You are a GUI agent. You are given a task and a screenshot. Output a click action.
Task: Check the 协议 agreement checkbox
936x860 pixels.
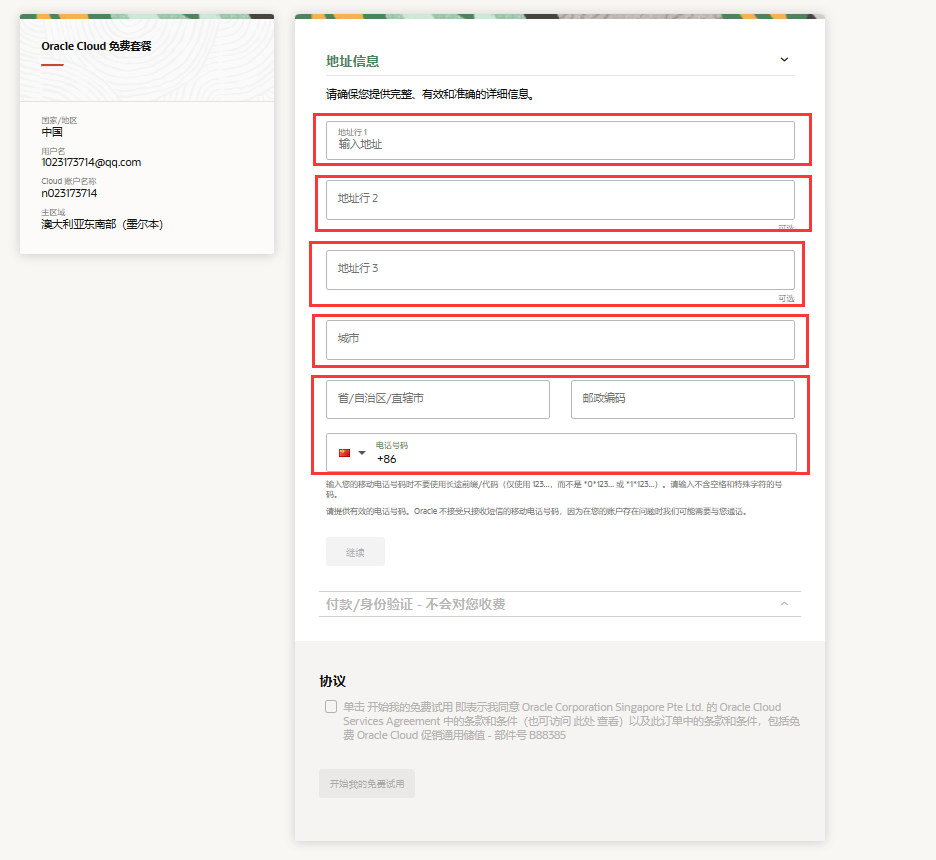pos(331,707)
